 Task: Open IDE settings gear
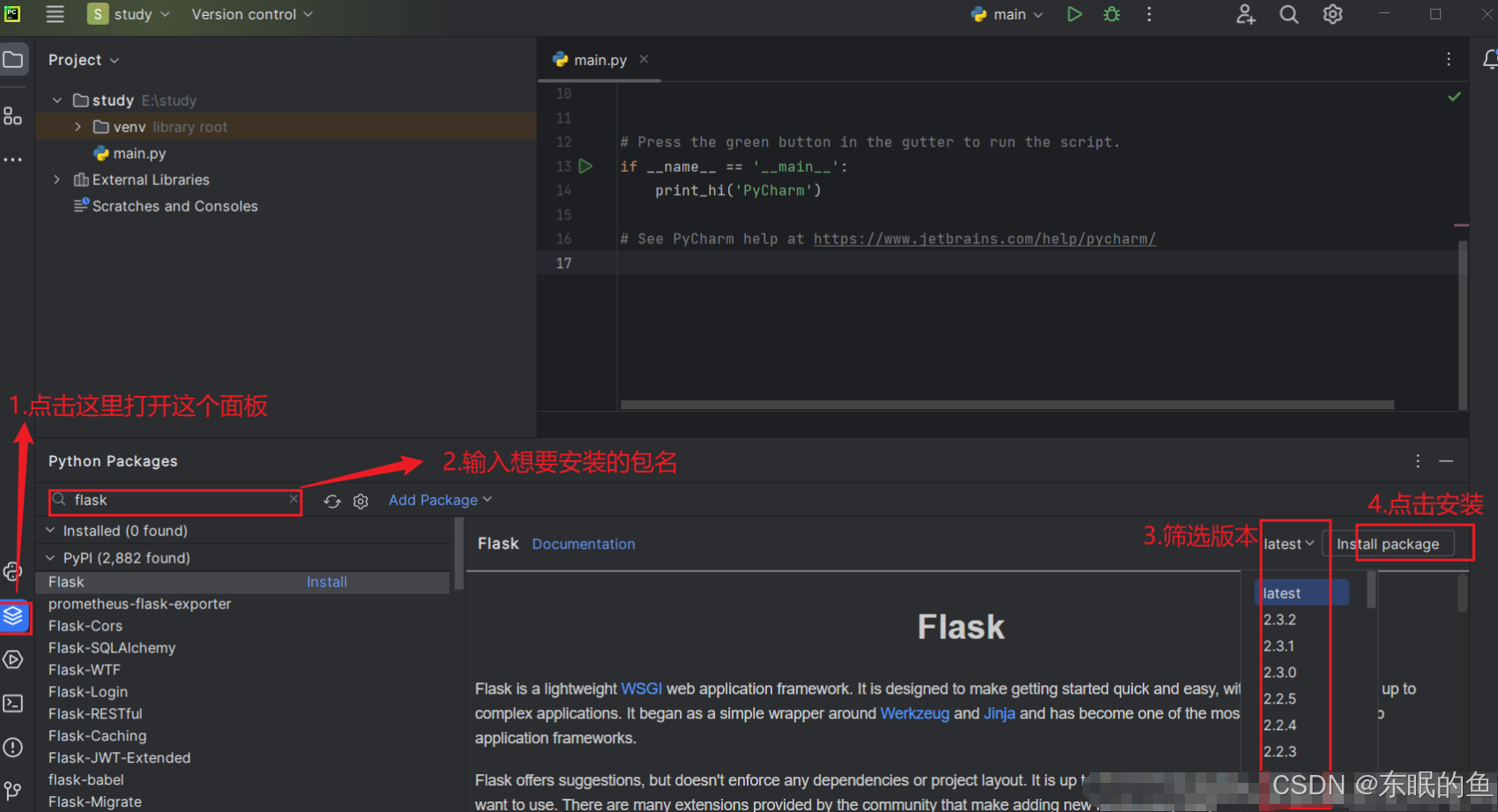coord(1332,14)
